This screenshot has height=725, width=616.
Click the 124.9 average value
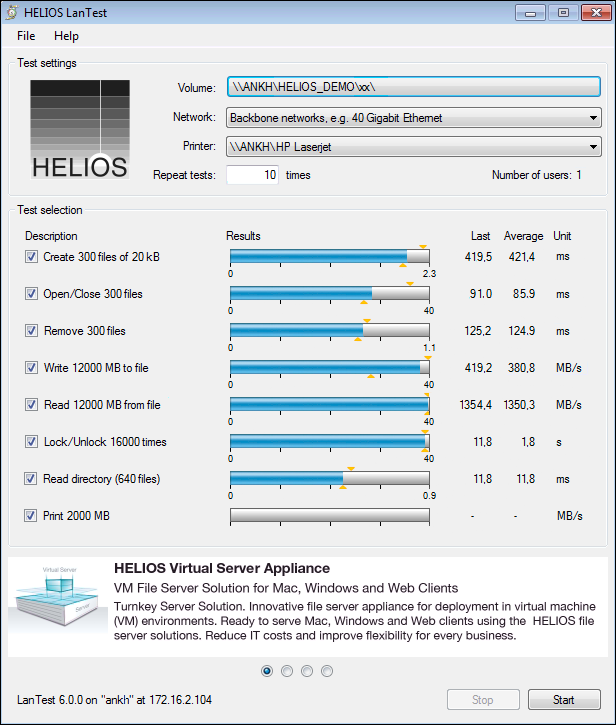pyautogui.click(x=522, y=331)
